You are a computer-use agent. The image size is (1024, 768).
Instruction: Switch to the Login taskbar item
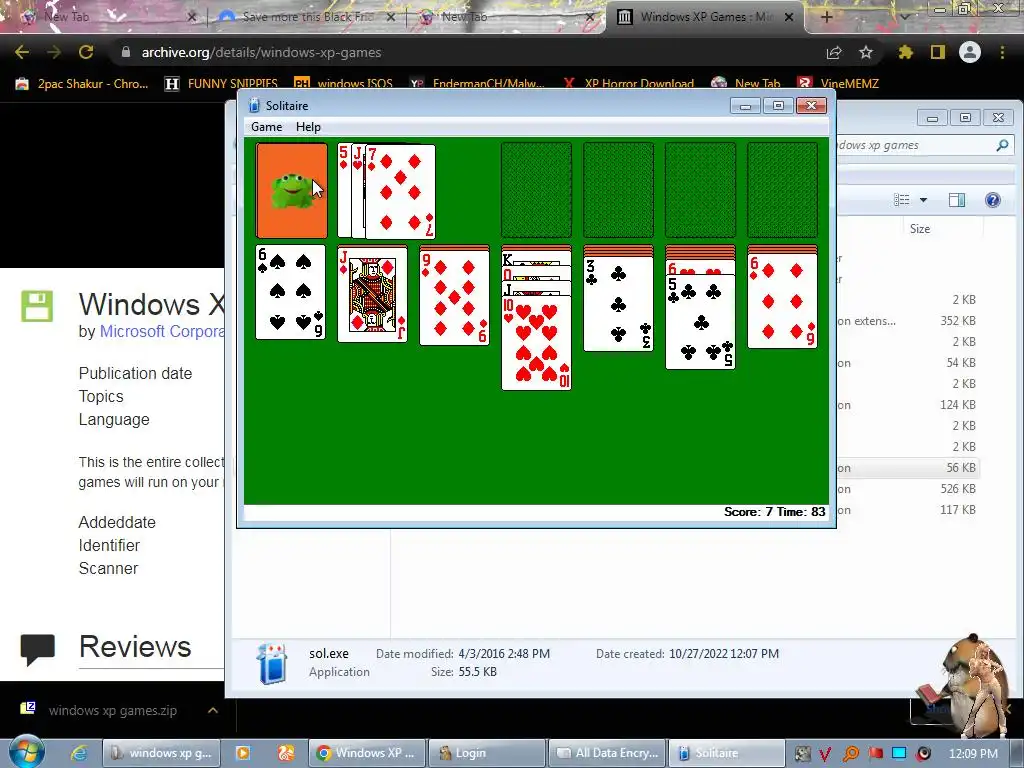click(487, 753)
